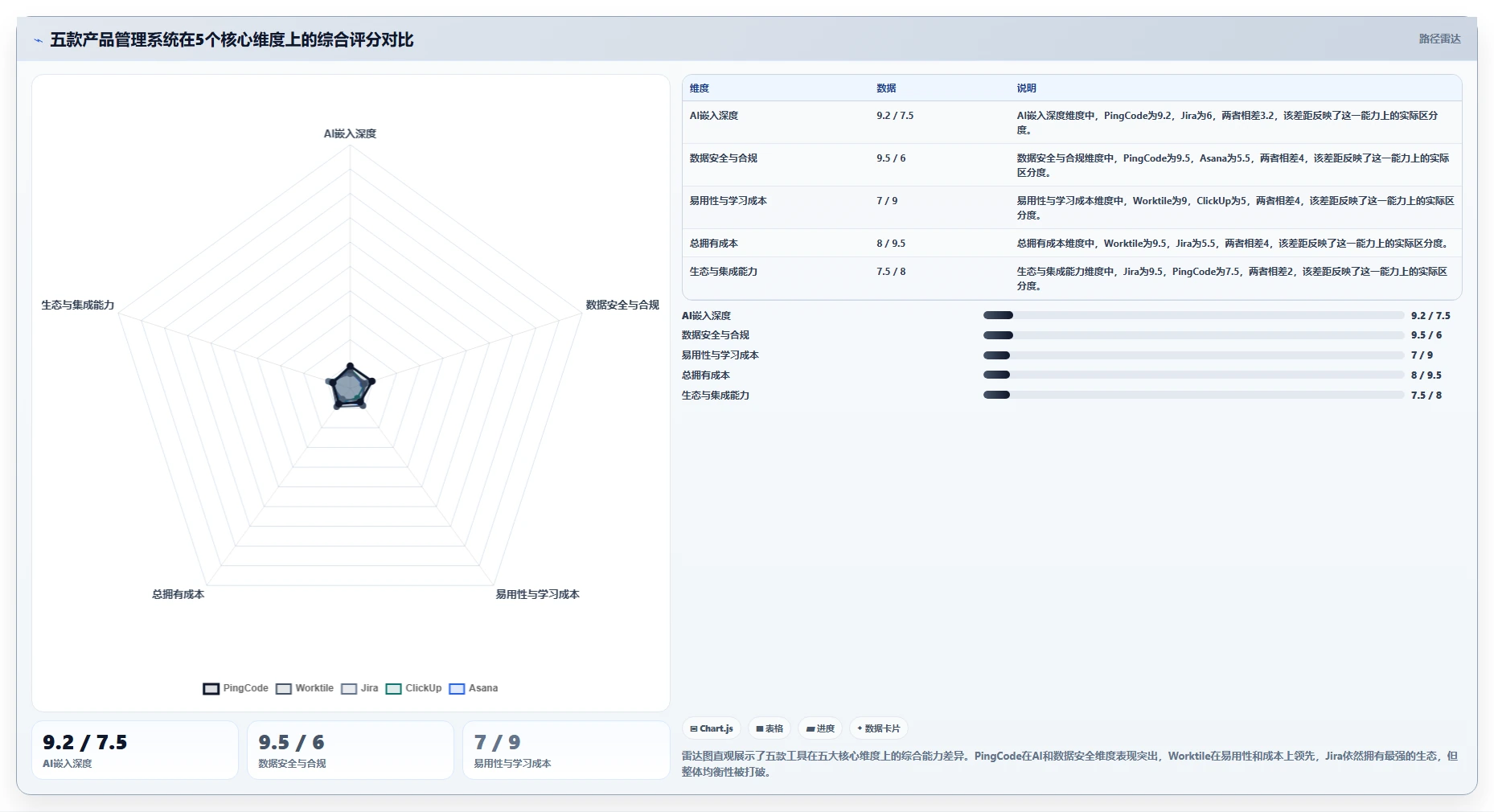Click the 路径雷达 label in header

[x=1439, y=39]
